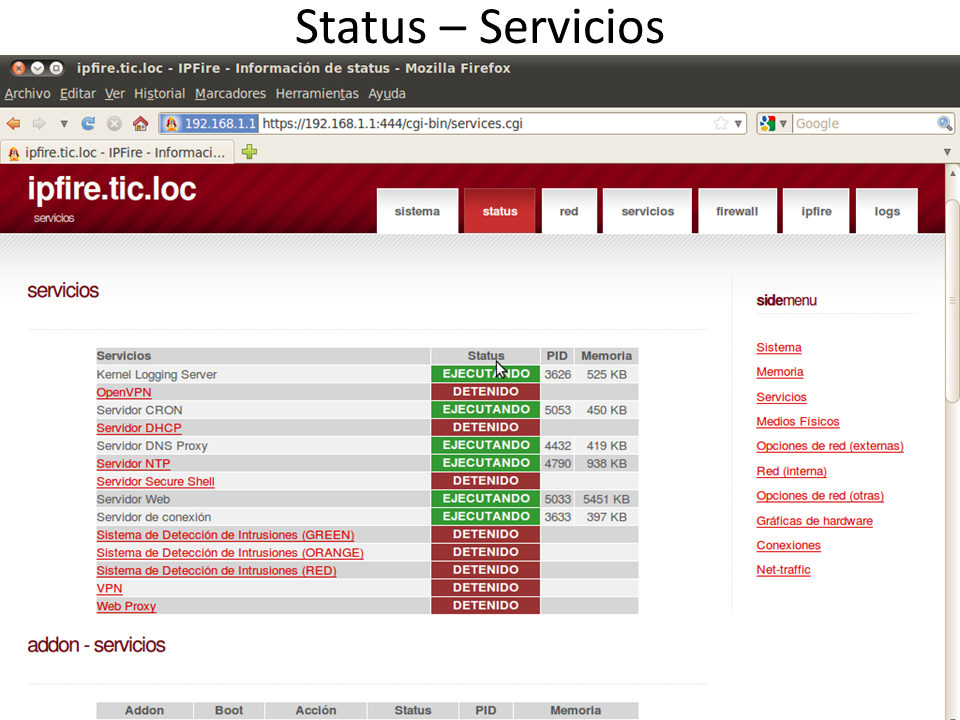Open the Herramientas menu
Screen dimensions: 960x720
pyautogui.click(x=316, y=93)
